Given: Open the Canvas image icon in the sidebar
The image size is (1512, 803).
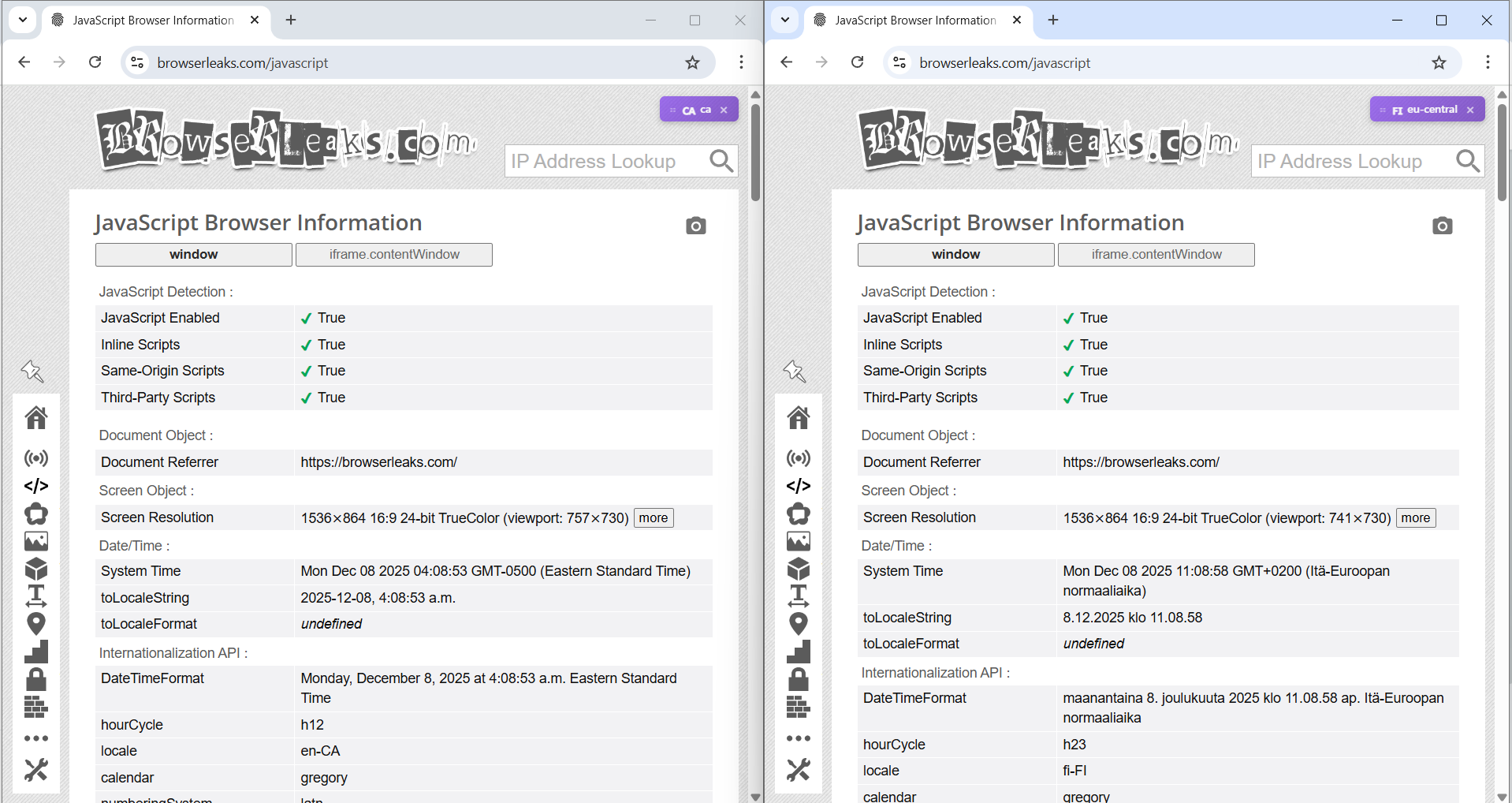Looking at the screenshot, I should pyautogui.click(x=36, y=541).
